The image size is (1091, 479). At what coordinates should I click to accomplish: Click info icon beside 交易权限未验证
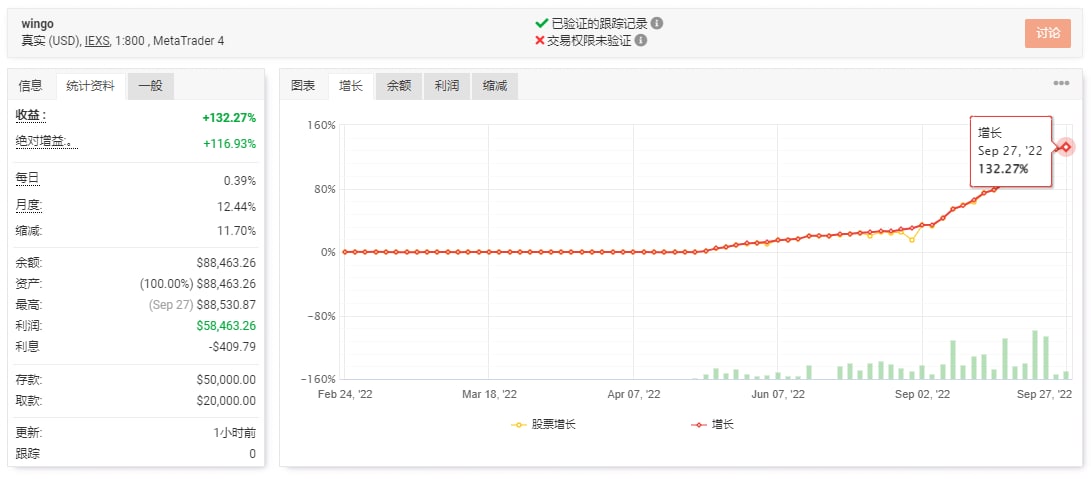coord(641,40)
